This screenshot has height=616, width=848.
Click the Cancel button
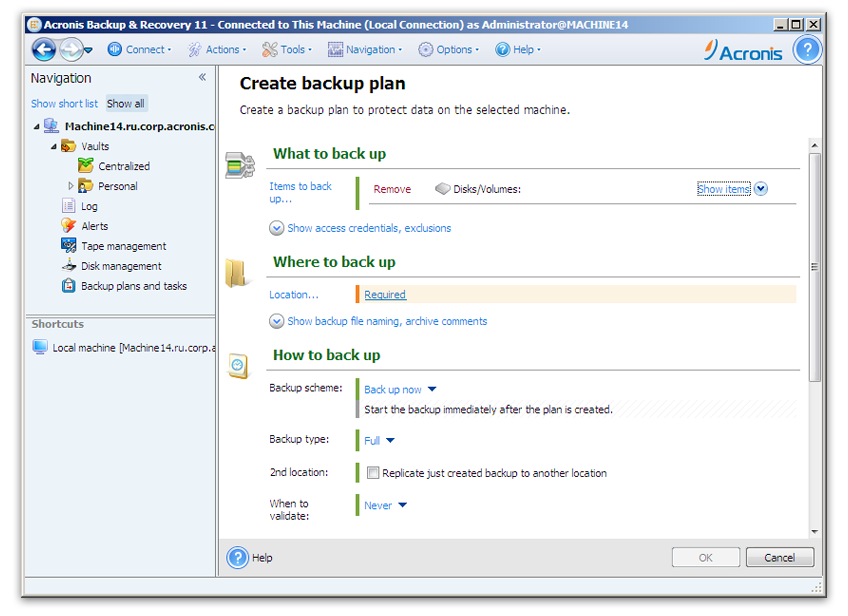click(x=779, y=557)
